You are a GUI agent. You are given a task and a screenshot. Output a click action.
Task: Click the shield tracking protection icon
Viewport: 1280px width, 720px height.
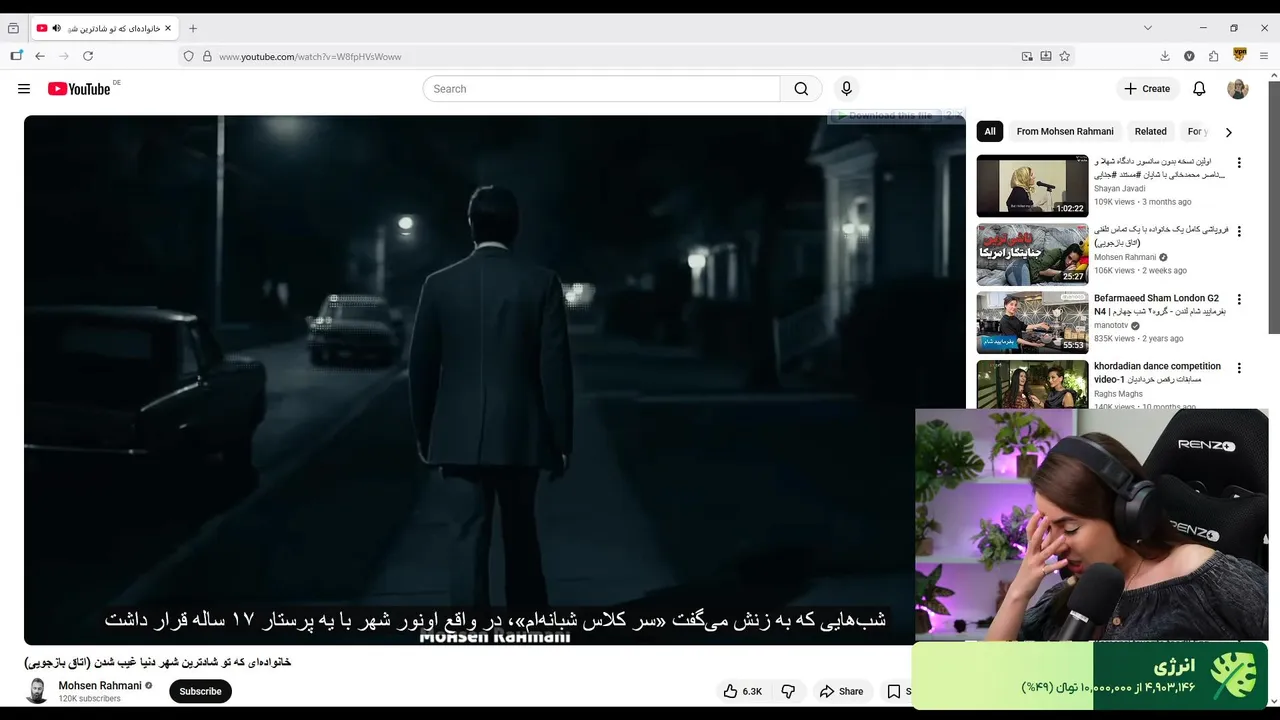[x=188, y=56]
